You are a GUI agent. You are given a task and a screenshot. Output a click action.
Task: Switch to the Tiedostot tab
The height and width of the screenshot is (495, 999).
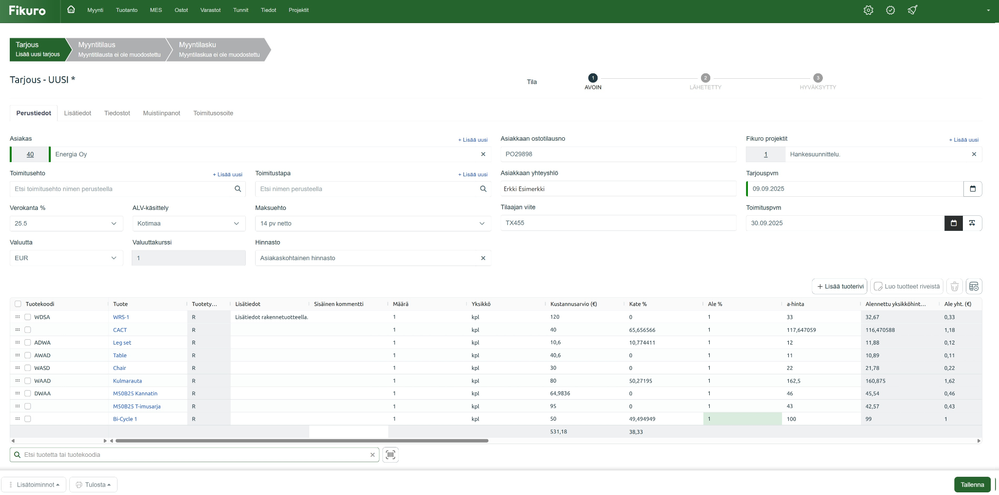117,113
